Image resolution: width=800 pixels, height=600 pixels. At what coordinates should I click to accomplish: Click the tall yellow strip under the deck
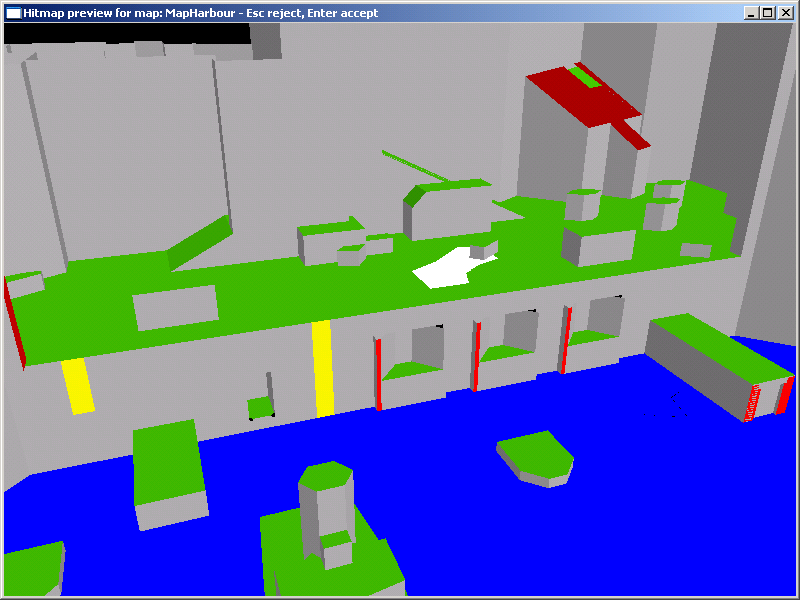[x=323, y=368]
